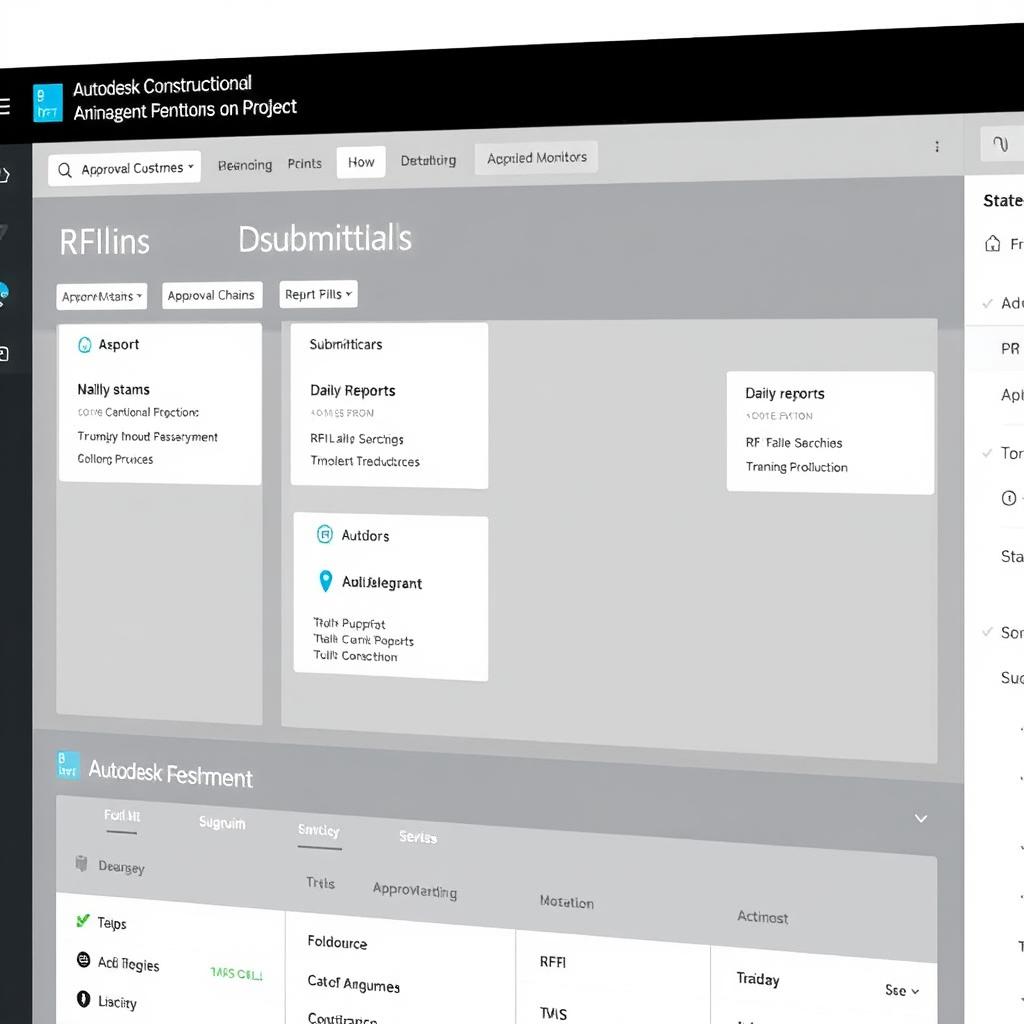This screenshot has height=1024, width=1024.
Task: Open the Detaltiirg tab
Action: (428, 160)
